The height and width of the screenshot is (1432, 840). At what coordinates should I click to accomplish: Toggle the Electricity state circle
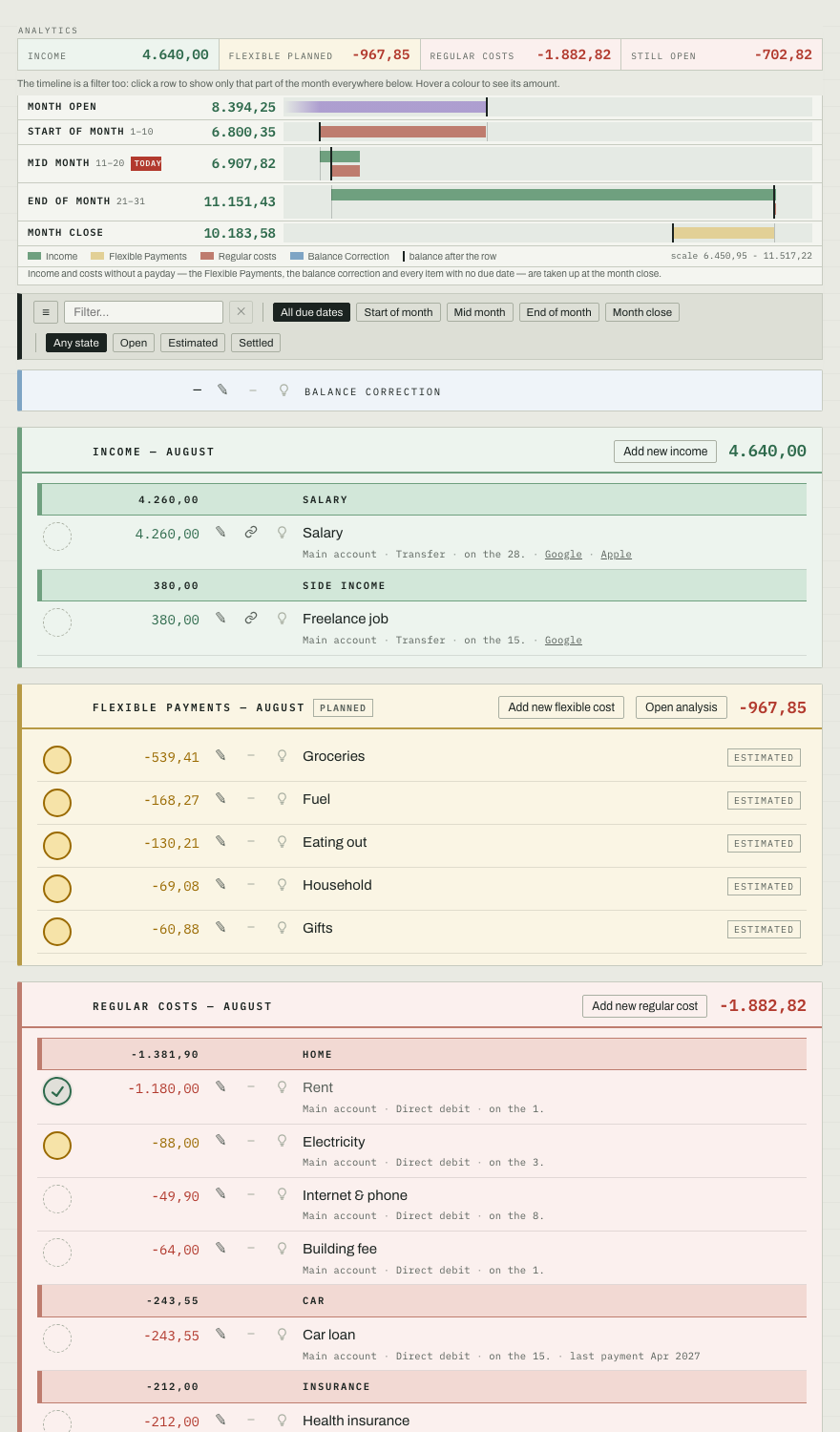pyautogui.click(x=57, y=1146)
